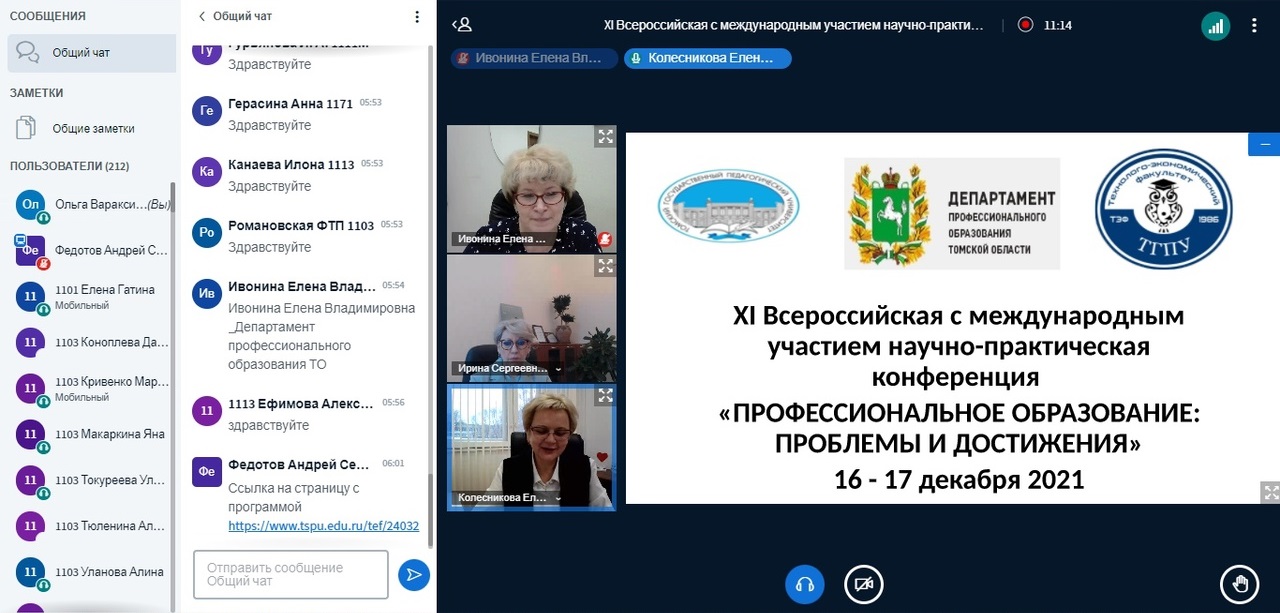Select Общий чат in the messages sidebar
Screen dimensions: 1280x613
point(91,53)
